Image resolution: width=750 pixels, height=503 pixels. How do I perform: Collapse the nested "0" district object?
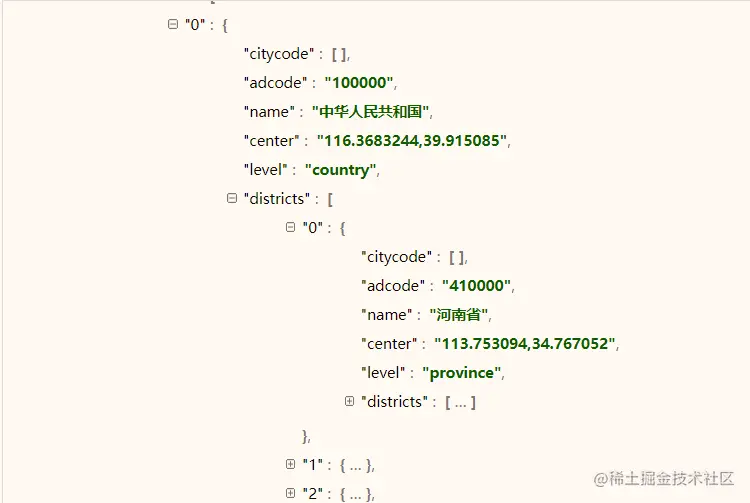point(291,227)
